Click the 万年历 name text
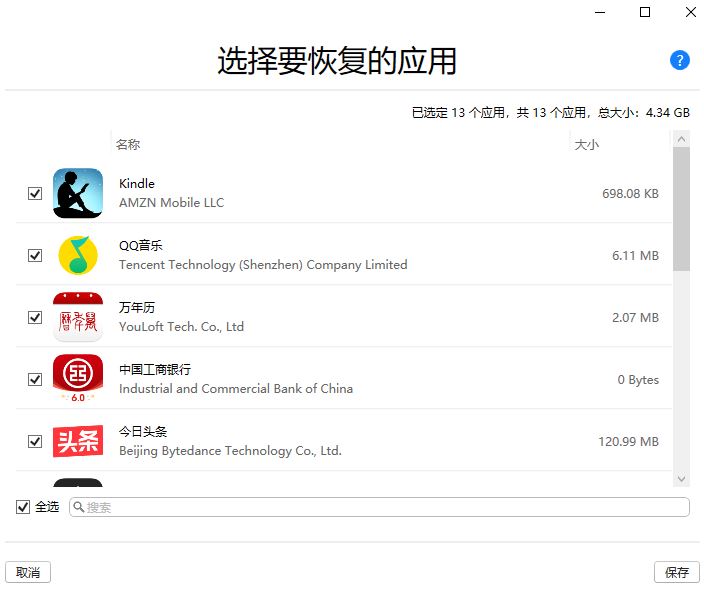704x591 pixels. [137, 308]
